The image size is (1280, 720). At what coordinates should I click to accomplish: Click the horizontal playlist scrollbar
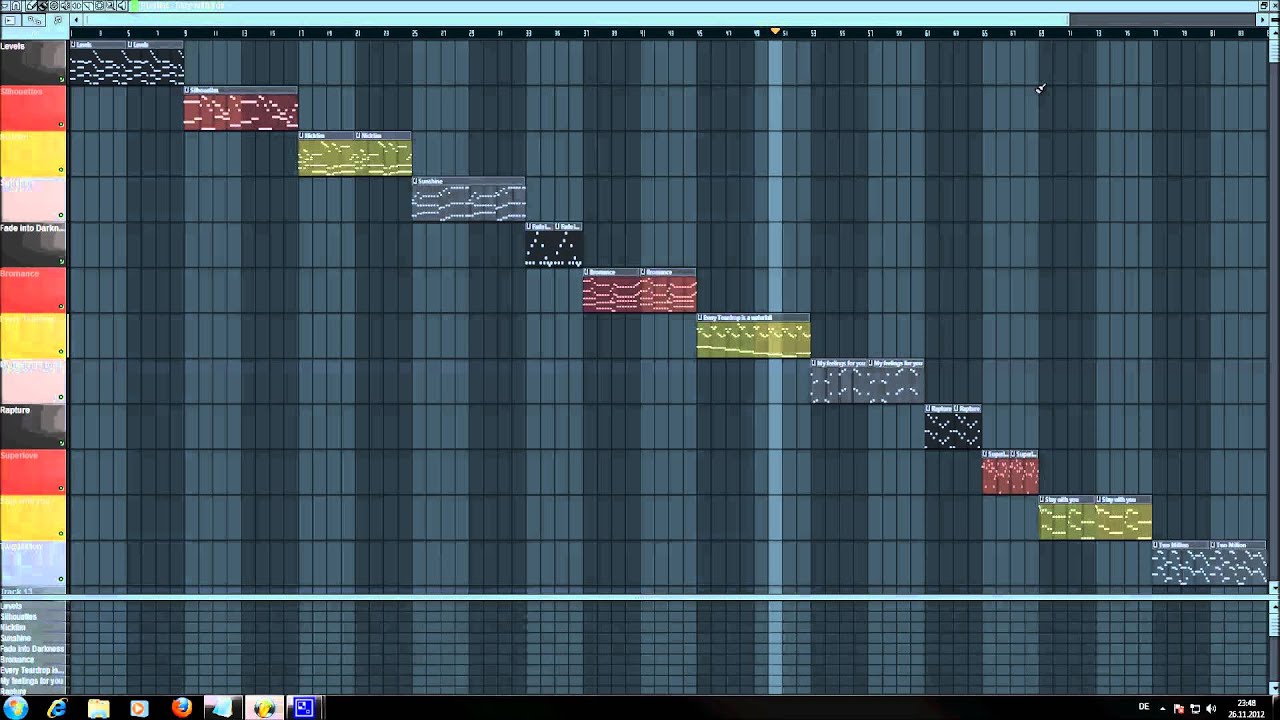tap(576, 20)
